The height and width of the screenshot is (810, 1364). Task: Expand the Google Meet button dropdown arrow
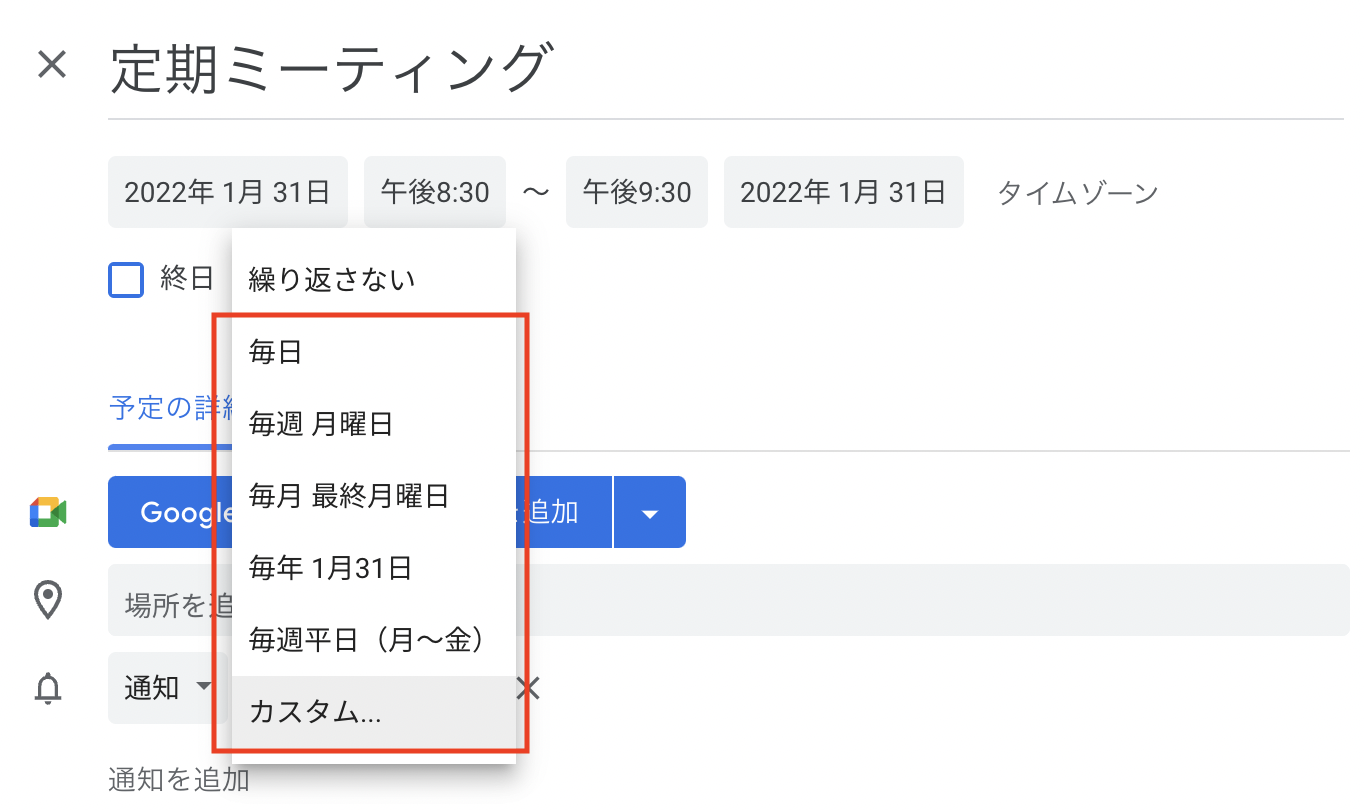coord(650,513)
